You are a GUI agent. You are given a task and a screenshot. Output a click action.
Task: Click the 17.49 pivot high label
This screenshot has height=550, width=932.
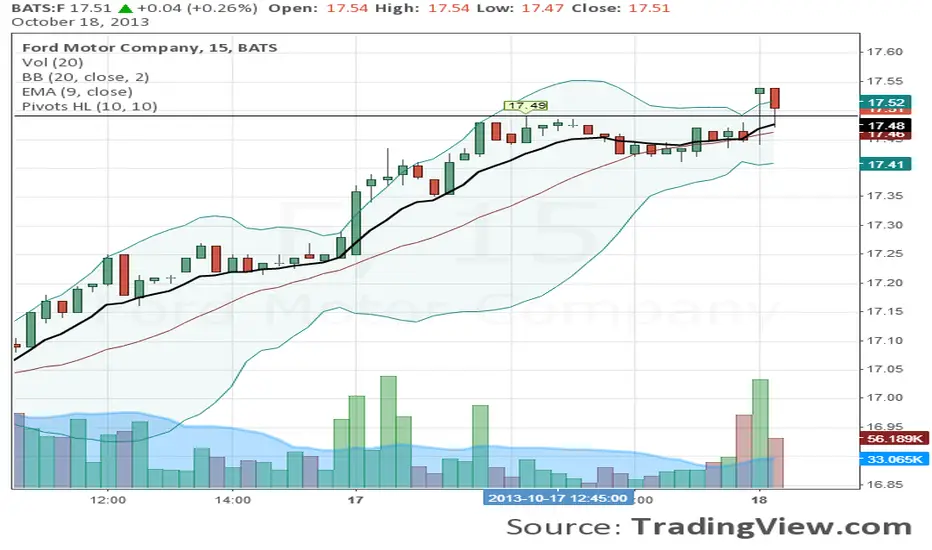click(x=527, y=106)
